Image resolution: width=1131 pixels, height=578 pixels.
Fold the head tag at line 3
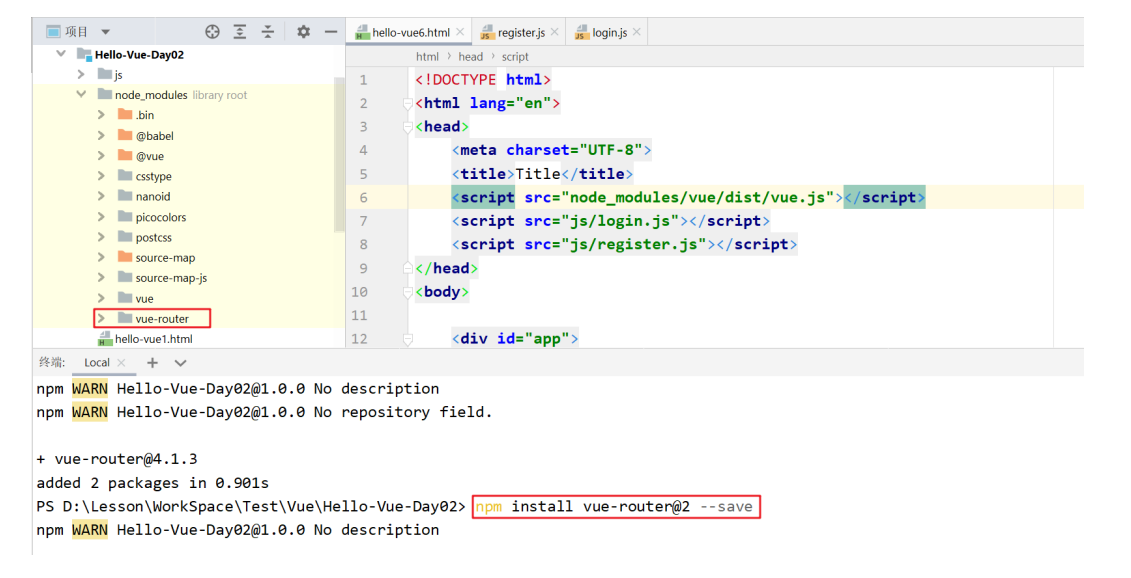click(x=408, y=127)
